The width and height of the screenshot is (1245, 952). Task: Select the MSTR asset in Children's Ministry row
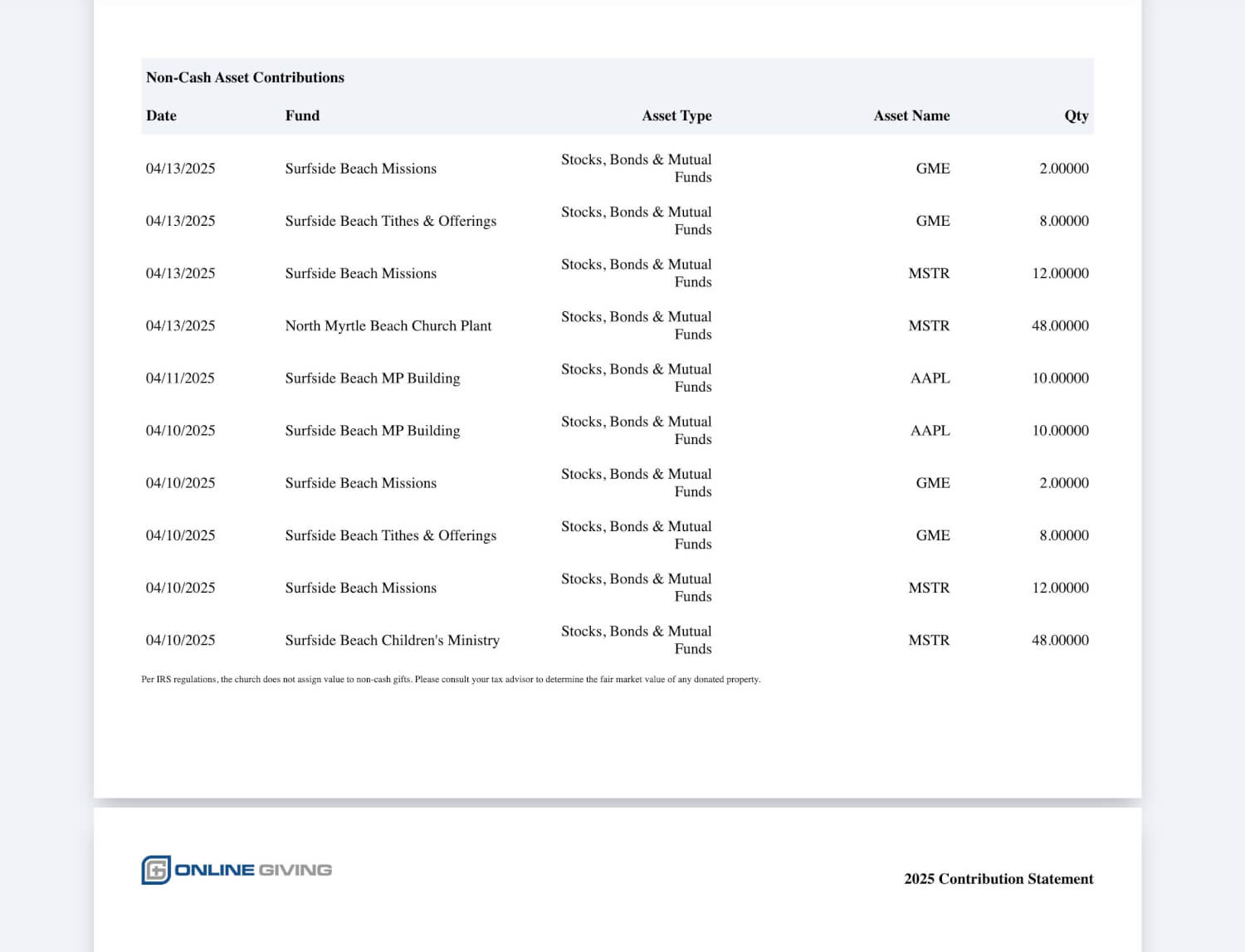click(x=929, y=640)
